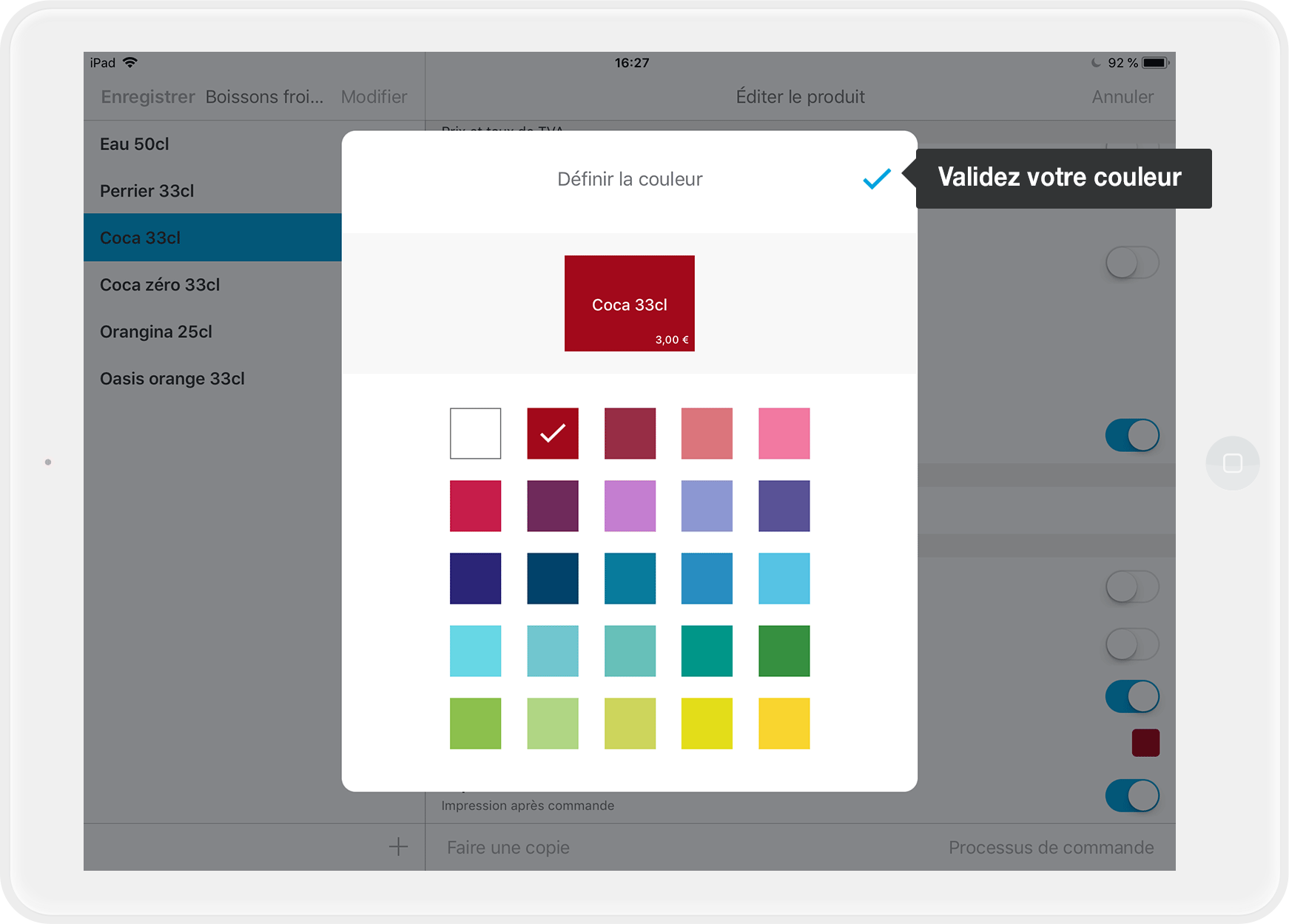Image resolution: width=1289 pixels, height=924 pixels.
Task: Tap the iPad home button
Action: point(1232,463)
